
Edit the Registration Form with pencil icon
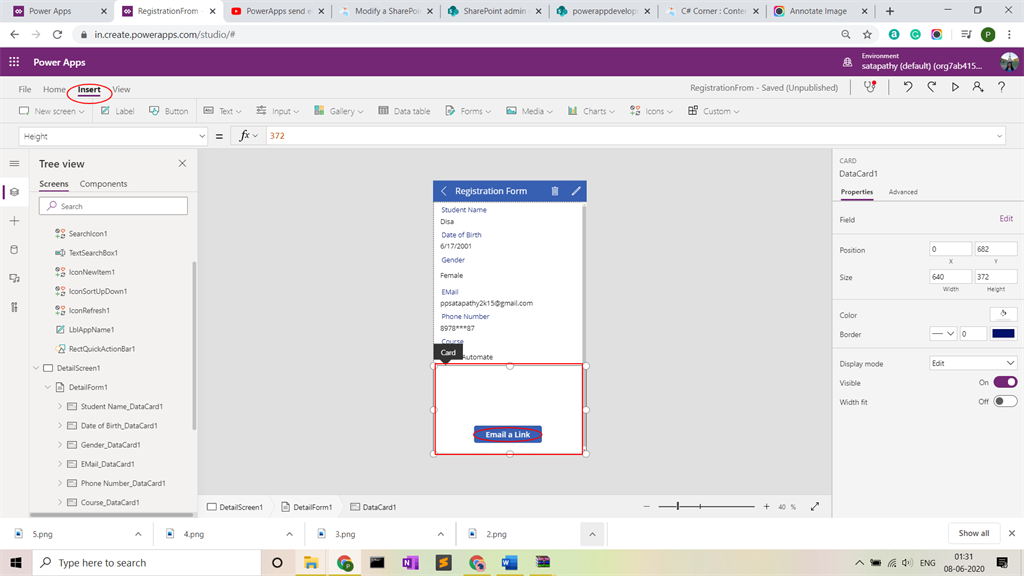[576, 190]
